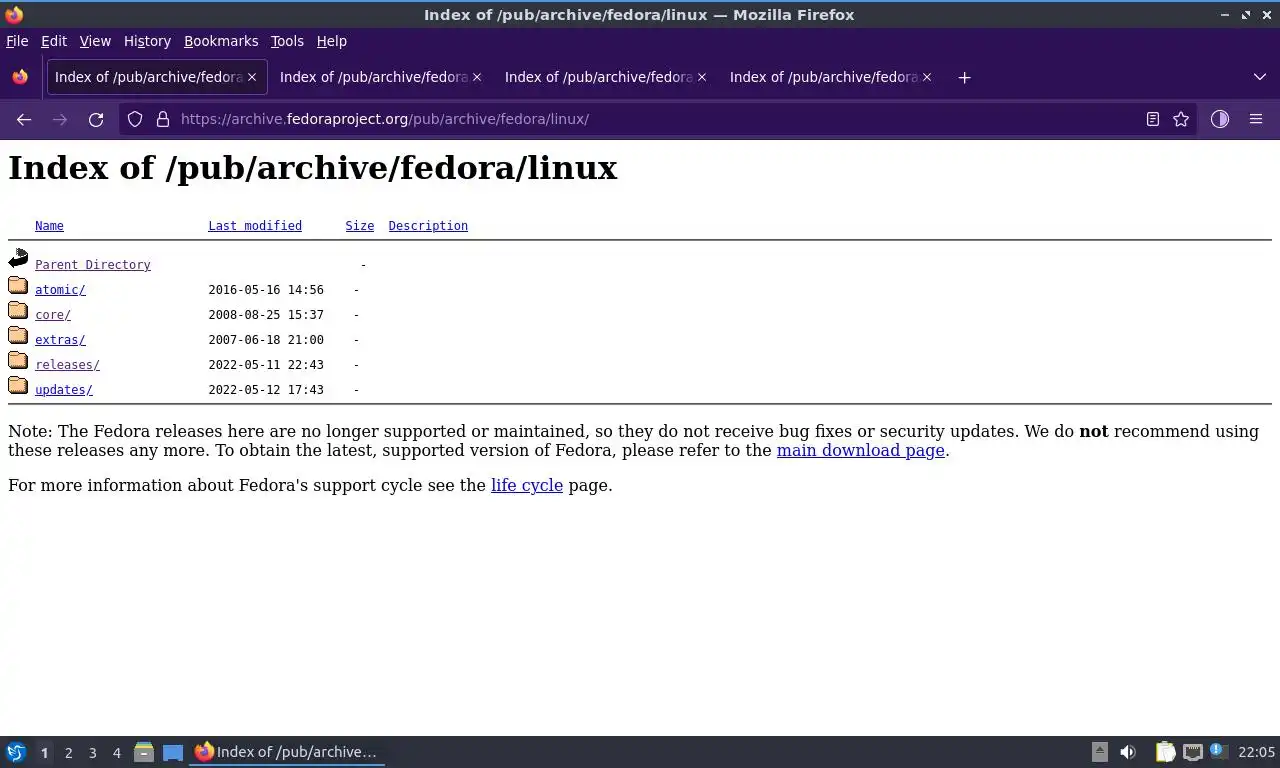Open the extras/ directory link
1280x768 pixels.
click(x=60, y=340)
